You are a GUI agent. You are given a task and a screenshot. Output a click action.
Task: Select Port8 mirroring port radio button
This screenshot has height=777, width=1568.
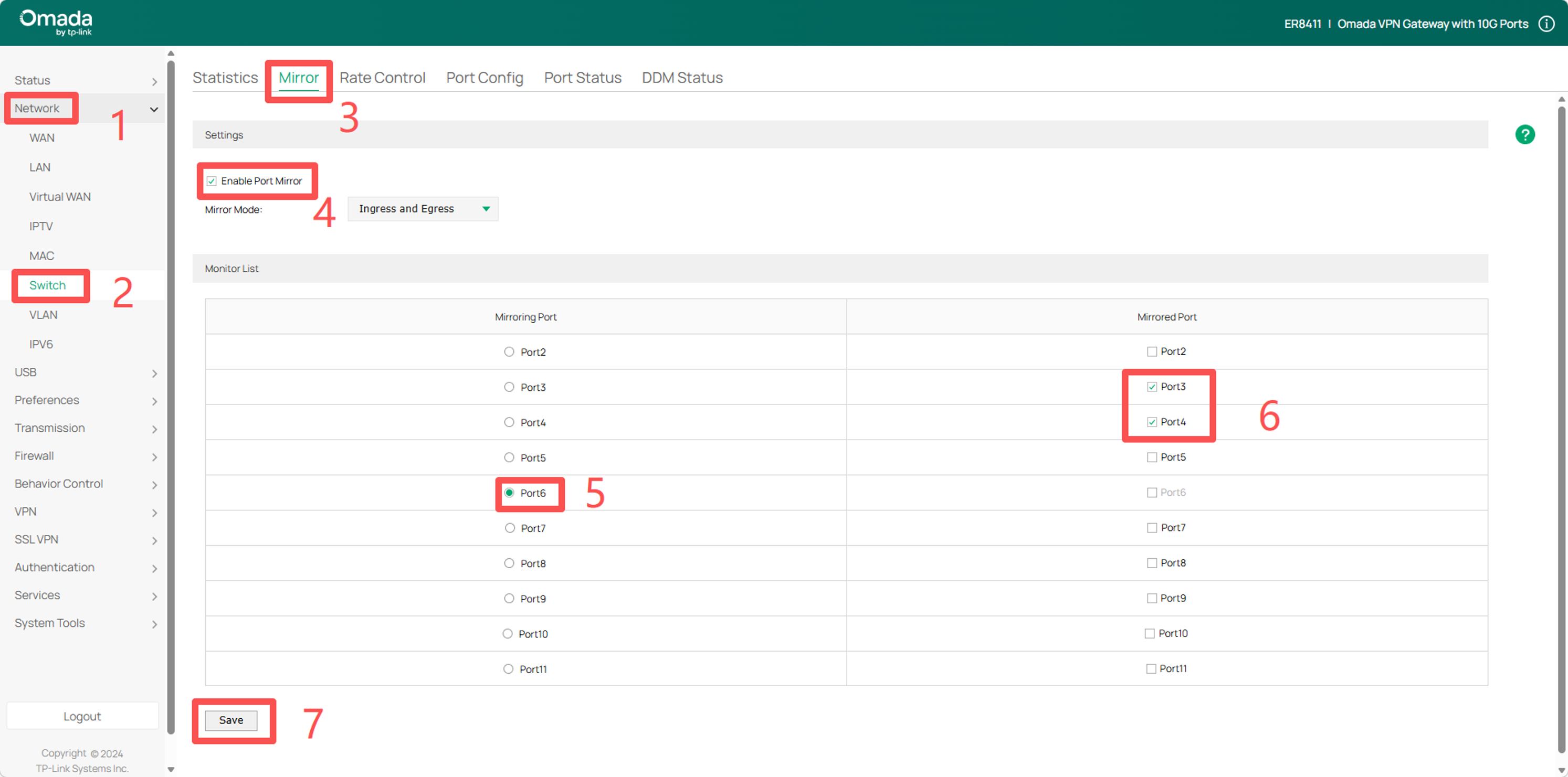(x=509, y=563)
